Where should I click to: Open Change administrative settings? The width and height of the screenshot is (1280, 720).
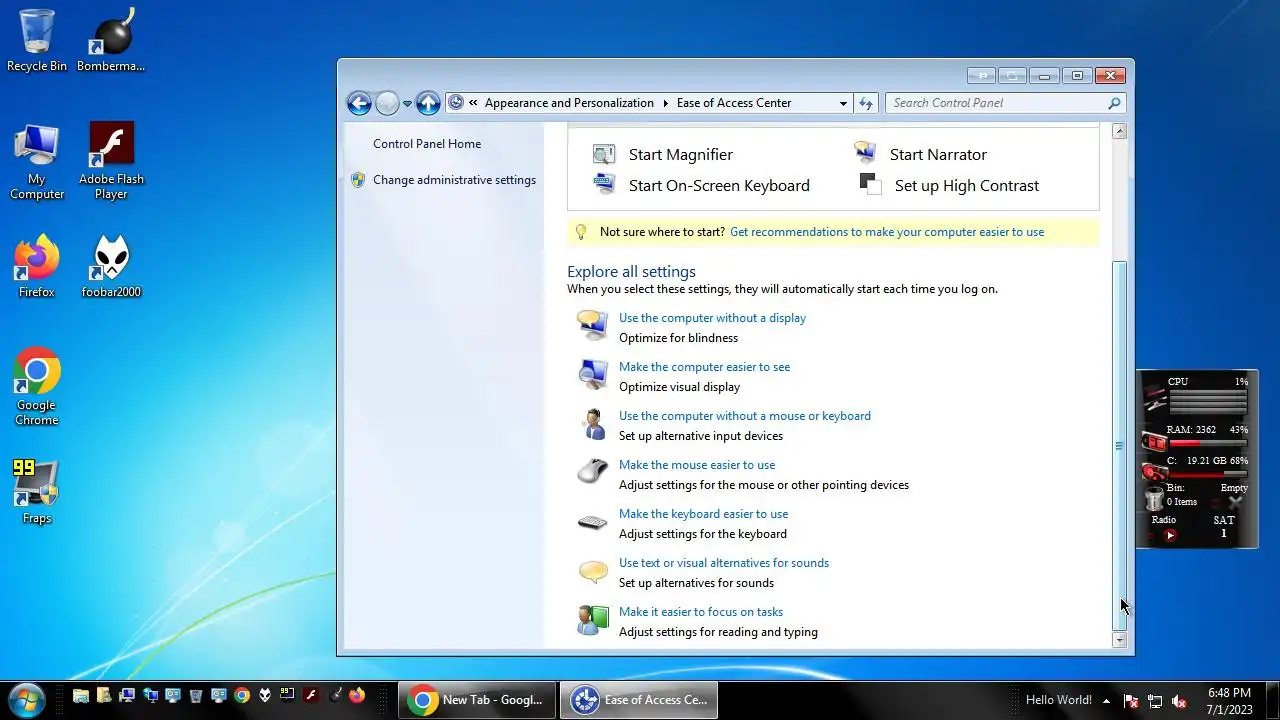pyautogui.click(x=454, y=180)
